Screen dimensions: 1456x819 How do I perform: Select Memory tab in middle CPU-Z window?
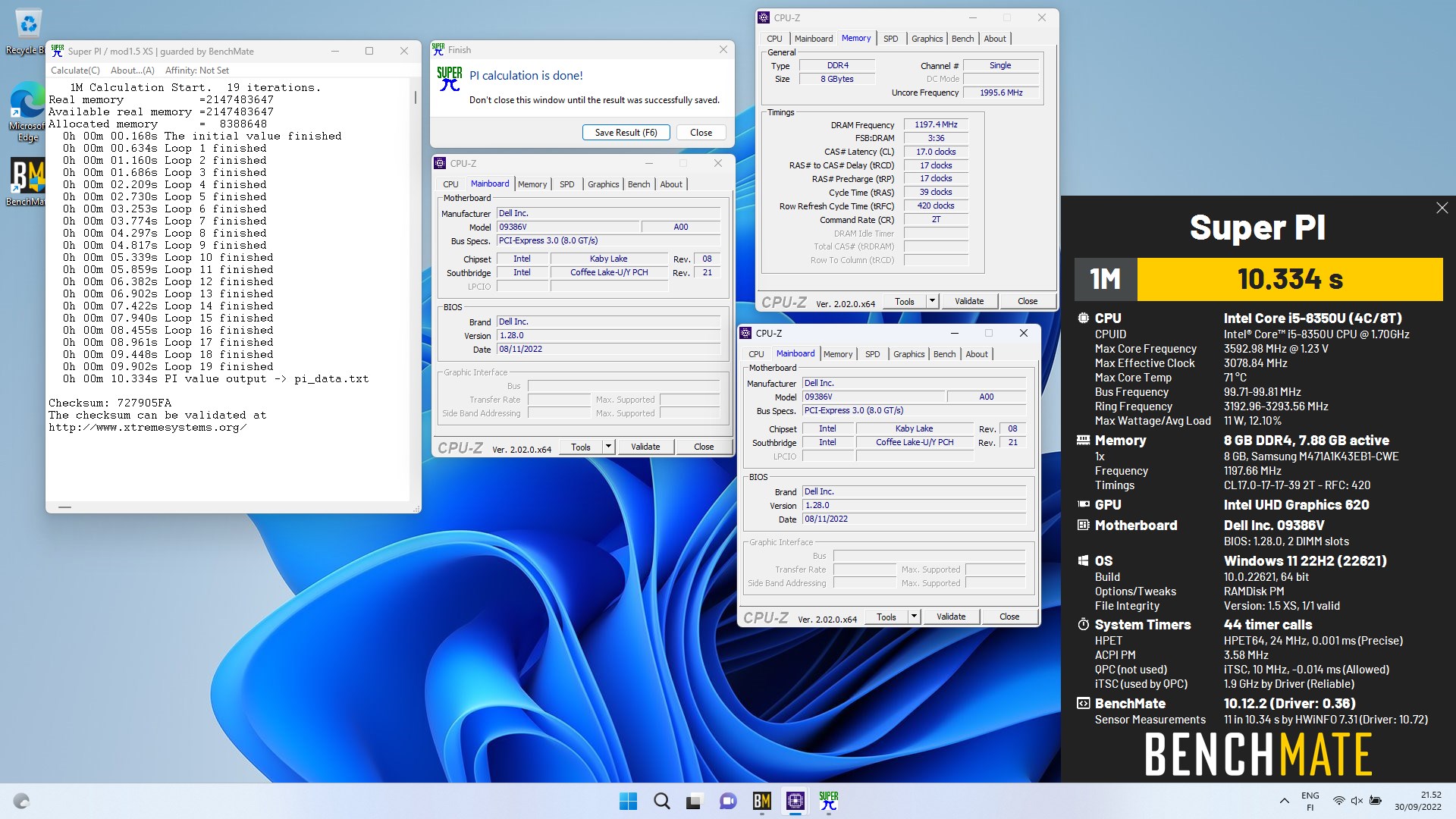532,184
